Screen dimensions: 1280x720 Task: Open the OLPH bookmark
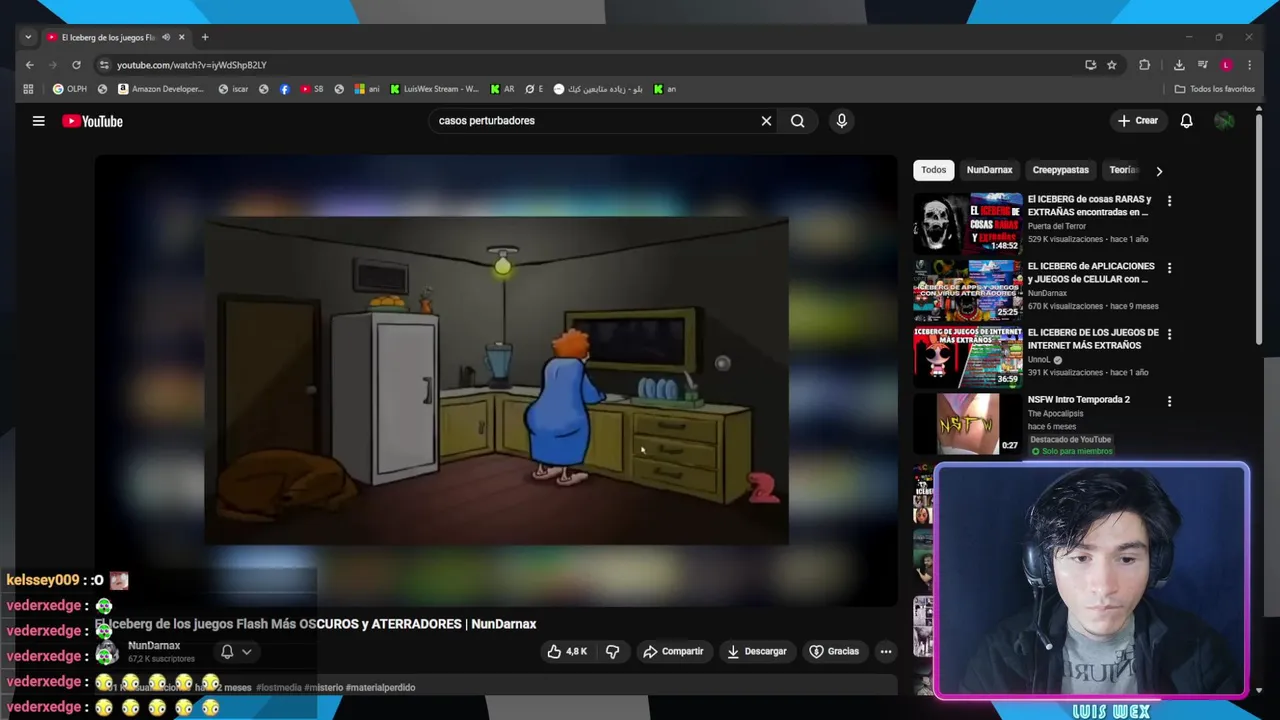click(70, 89)
